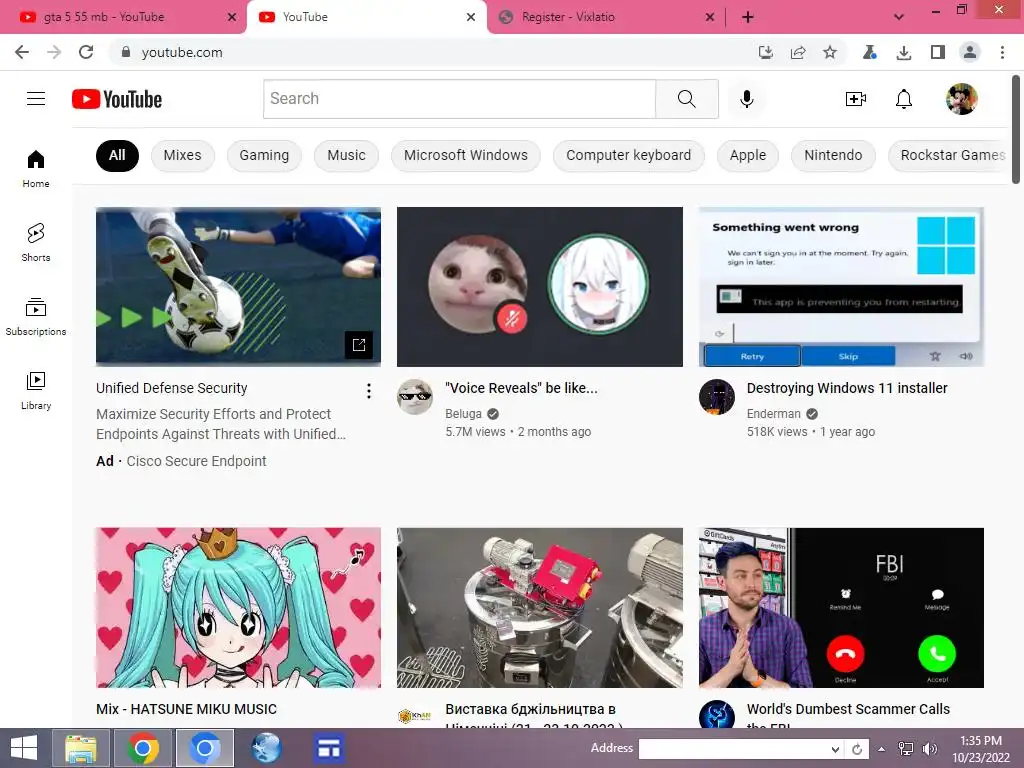1024x768 pixels.
Task: Filter by Nintendo chip
Action: tap(833, 155)
